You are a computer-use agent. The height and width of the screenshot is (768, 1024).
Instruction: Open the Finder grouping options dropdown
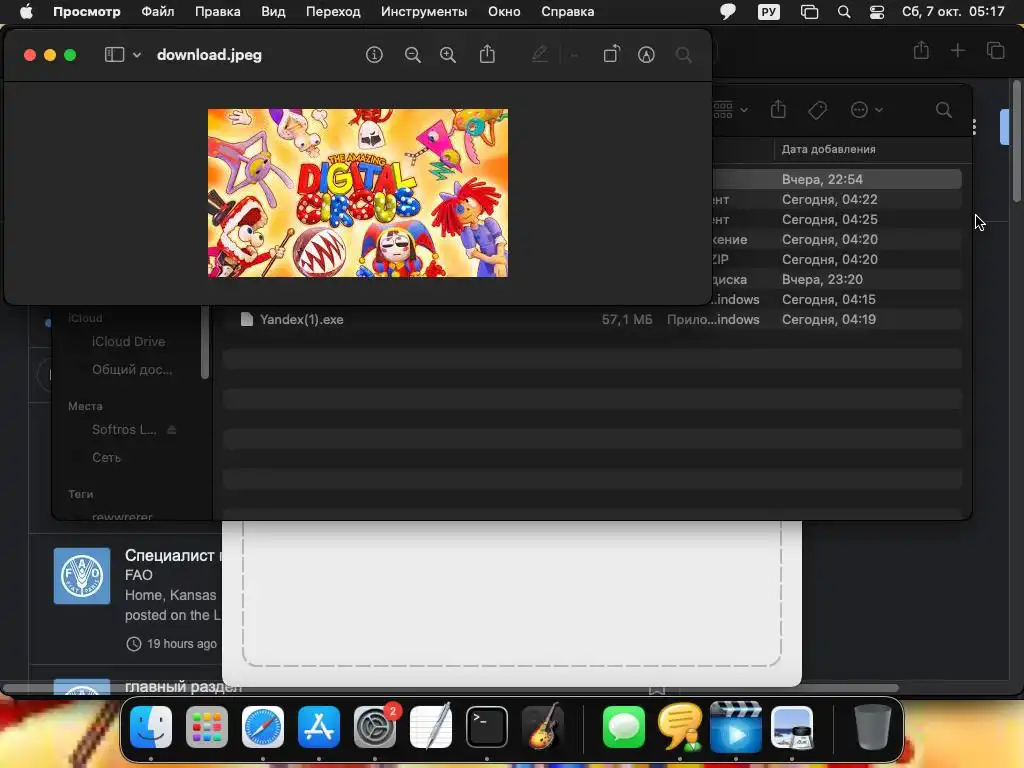pos(730,110)
